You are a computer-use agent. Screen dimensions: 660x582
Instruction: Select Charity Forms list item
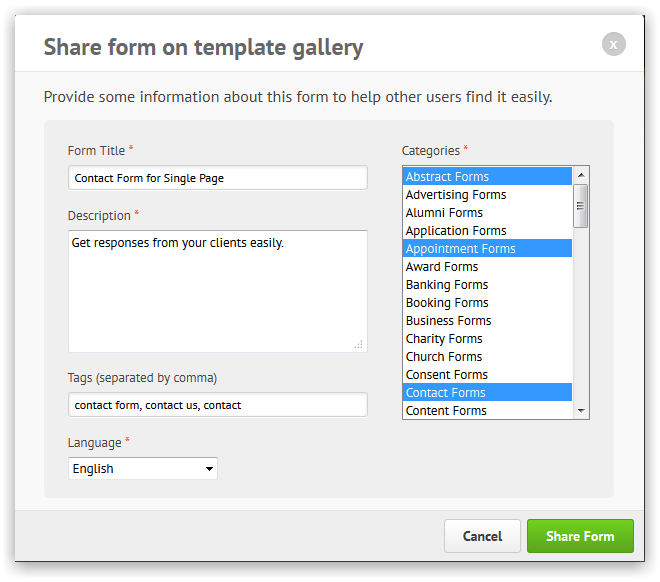tap(487, 339)
